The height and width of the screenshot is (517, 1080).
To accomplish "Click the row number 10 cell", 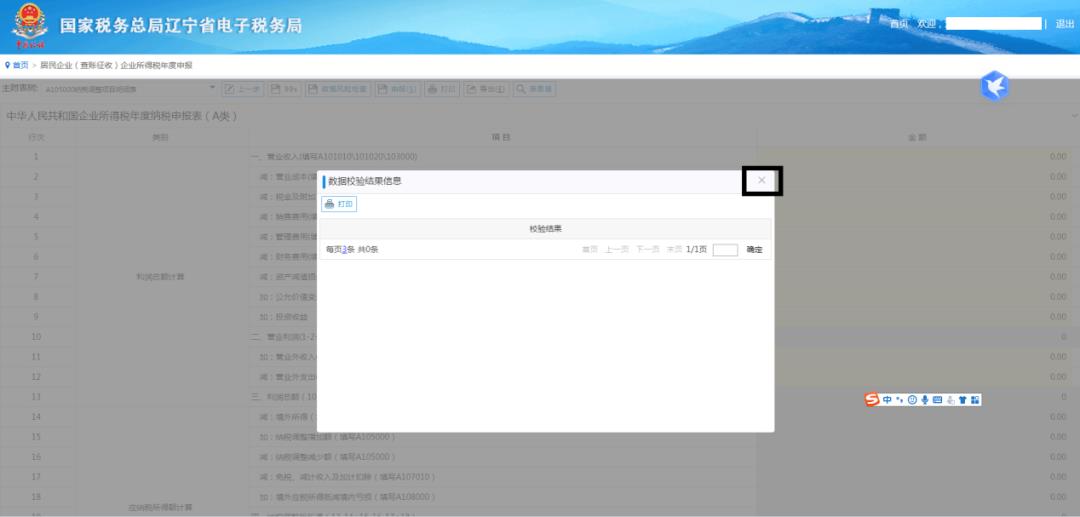I will point(37,337).
